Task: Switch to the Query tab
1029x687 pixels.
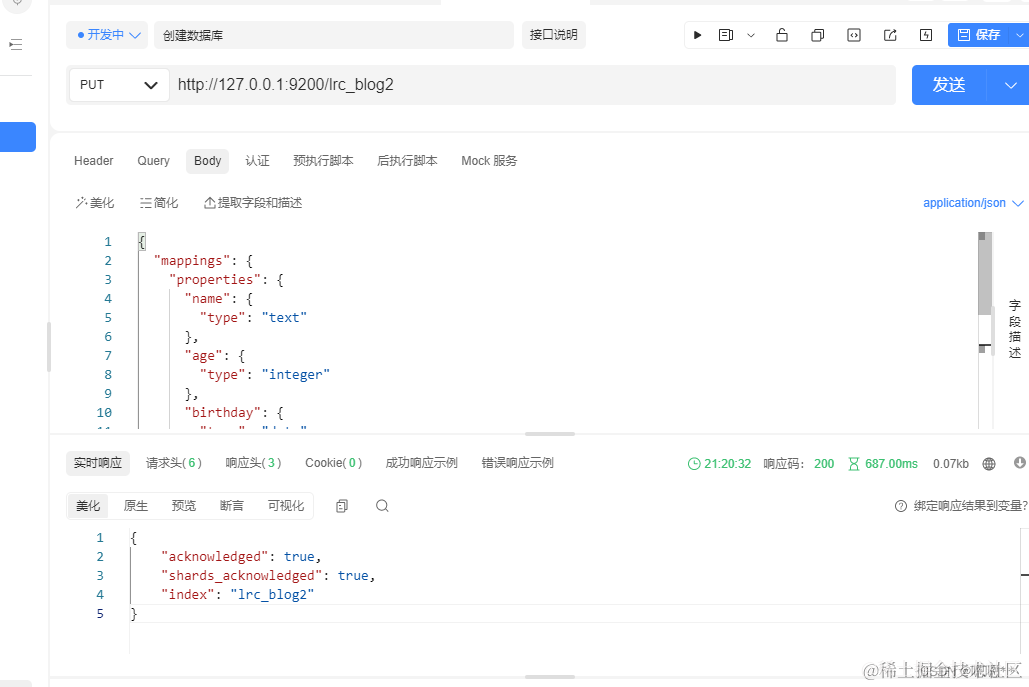Action: pos(154,161)
